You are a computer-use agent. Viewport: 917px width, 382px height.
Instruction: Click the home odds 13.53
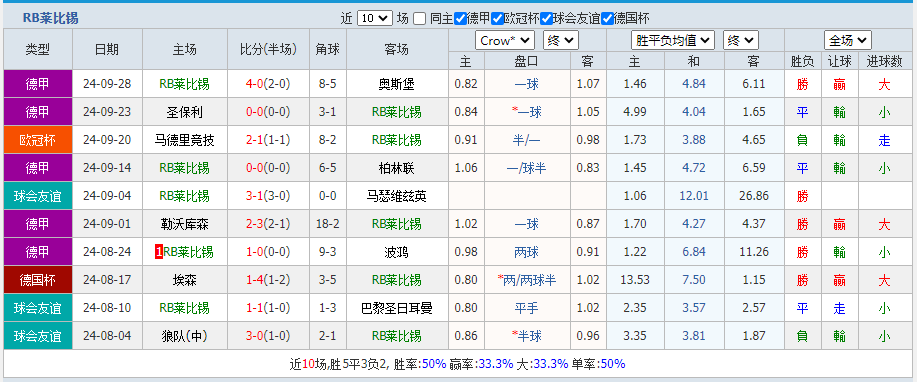click(635, 280)
